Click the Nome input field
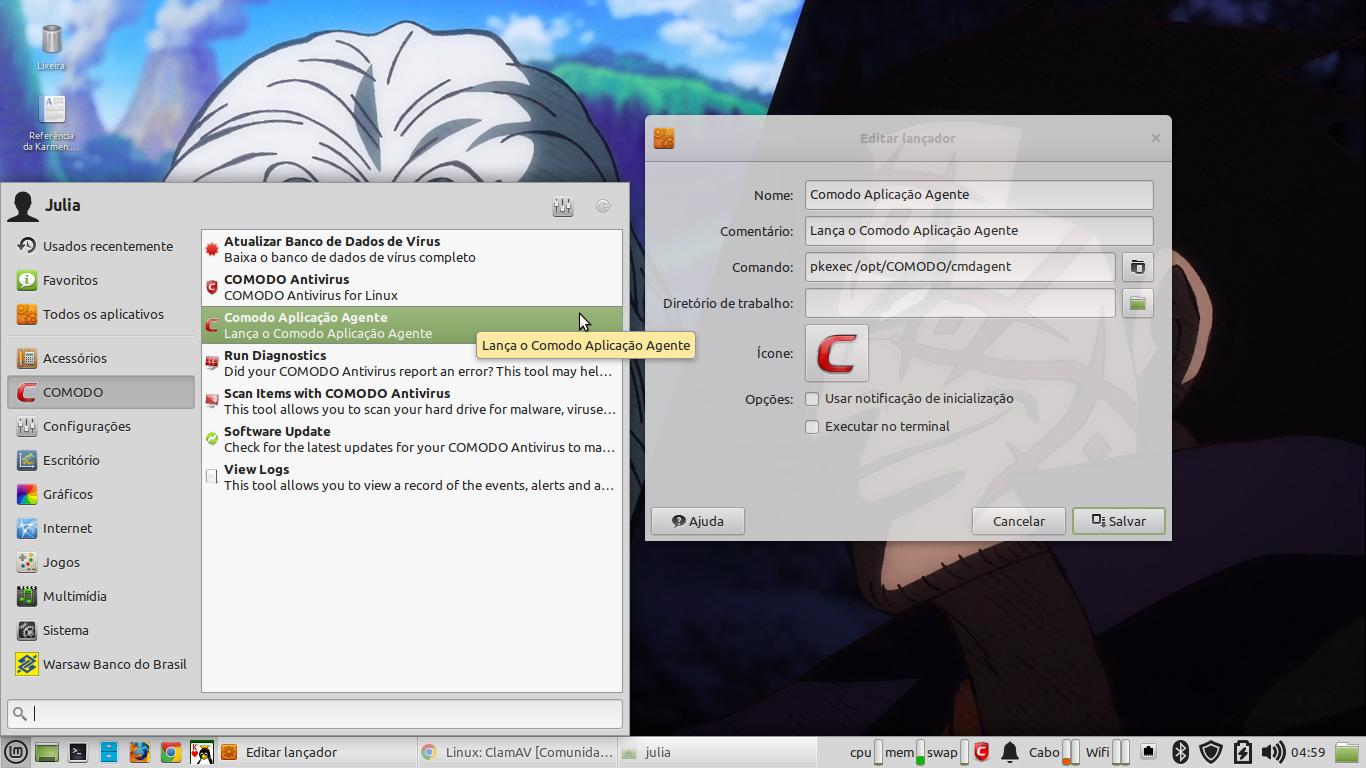 click(979, 195)
